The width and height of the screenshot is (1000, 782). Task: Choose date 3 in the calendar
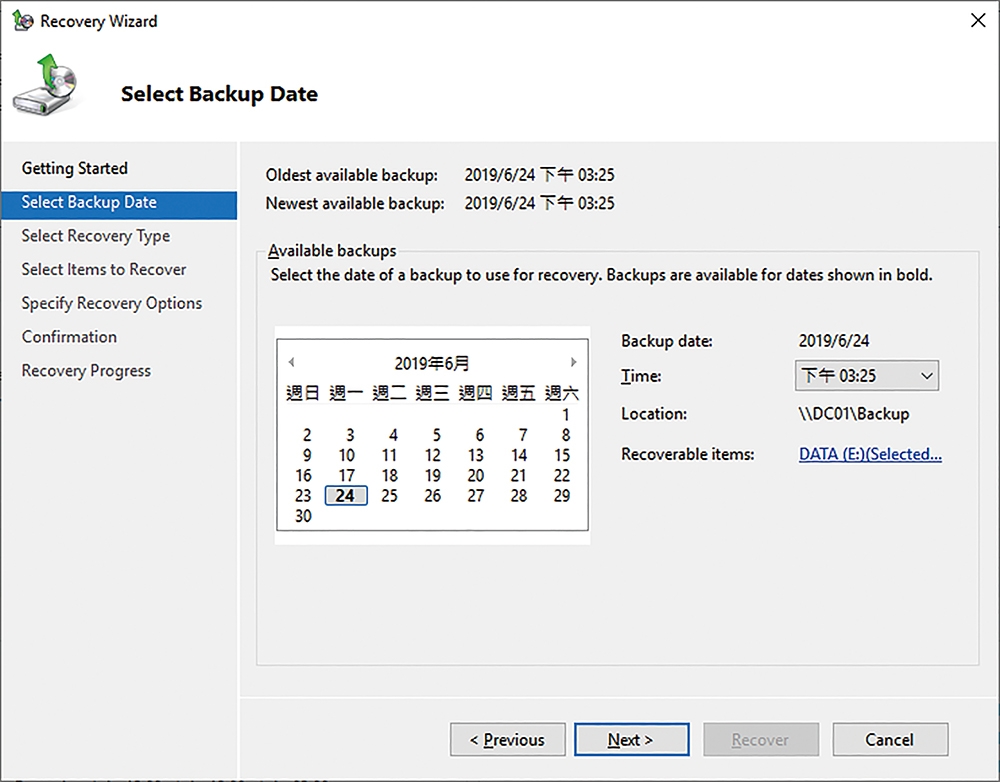pyautogui.click(x=349, y=435)
